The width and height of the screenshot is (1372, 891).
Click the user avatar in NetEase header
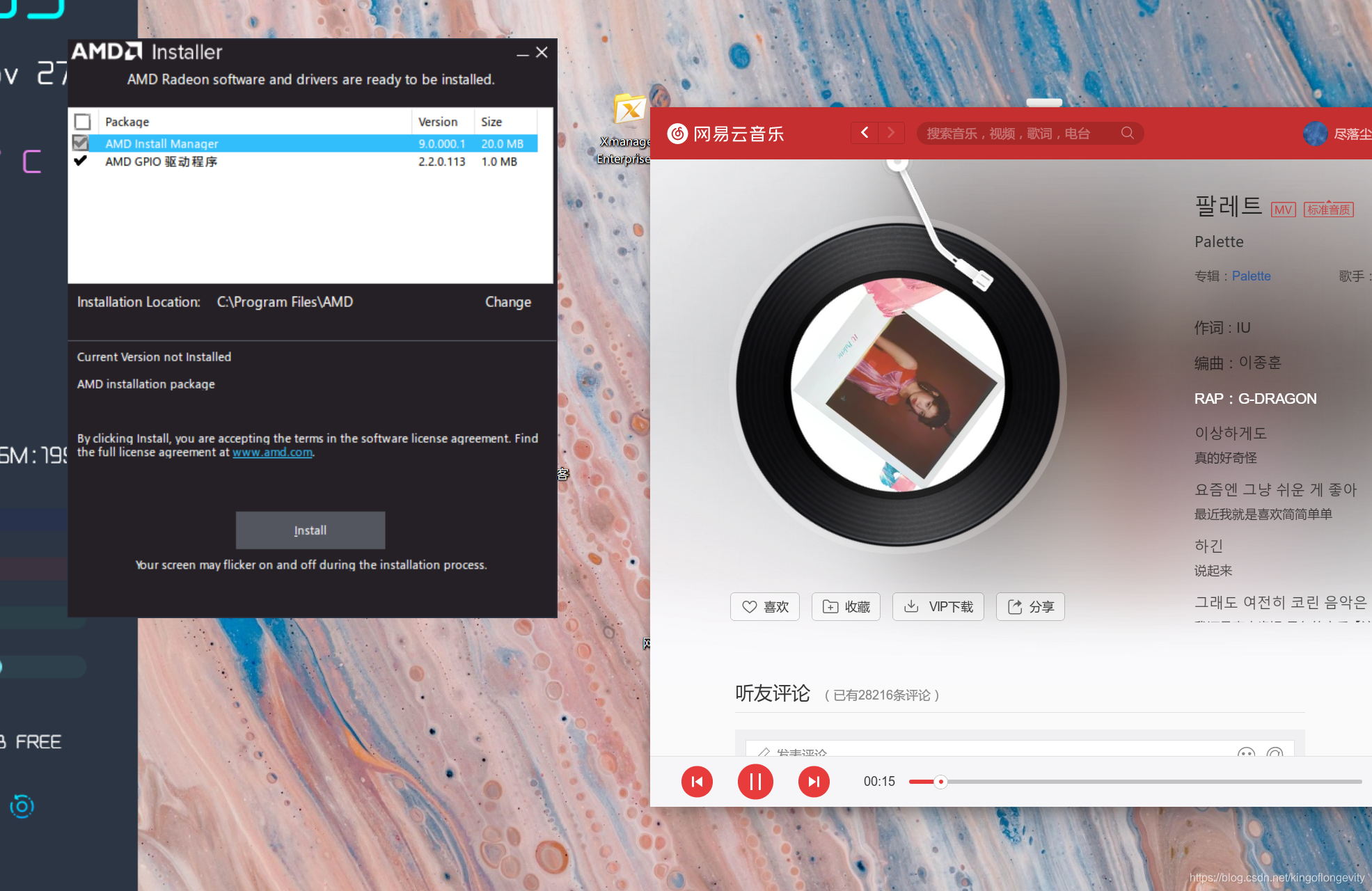(x=1315, y=133)
